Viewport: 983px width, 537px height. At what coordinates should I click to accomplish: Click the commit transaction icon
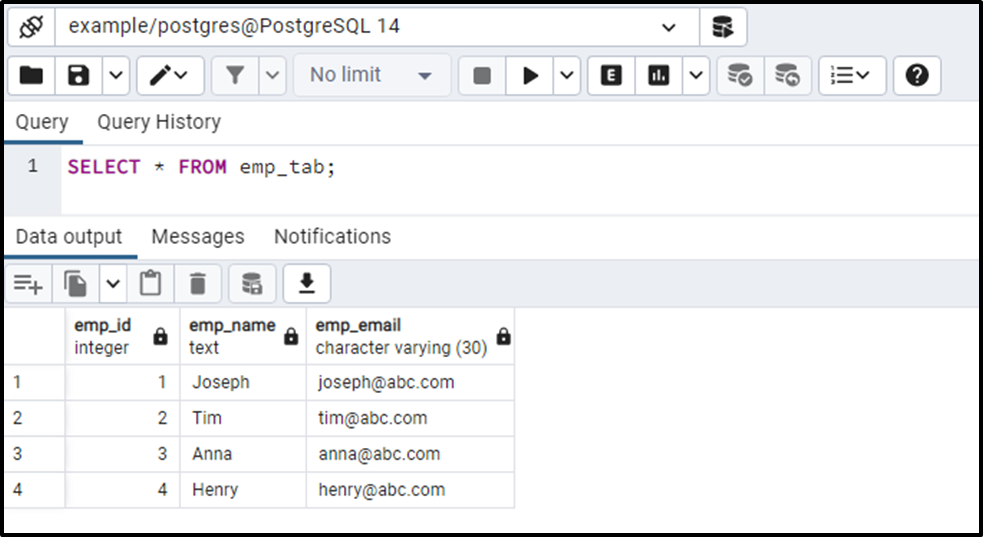pos(740,76)
